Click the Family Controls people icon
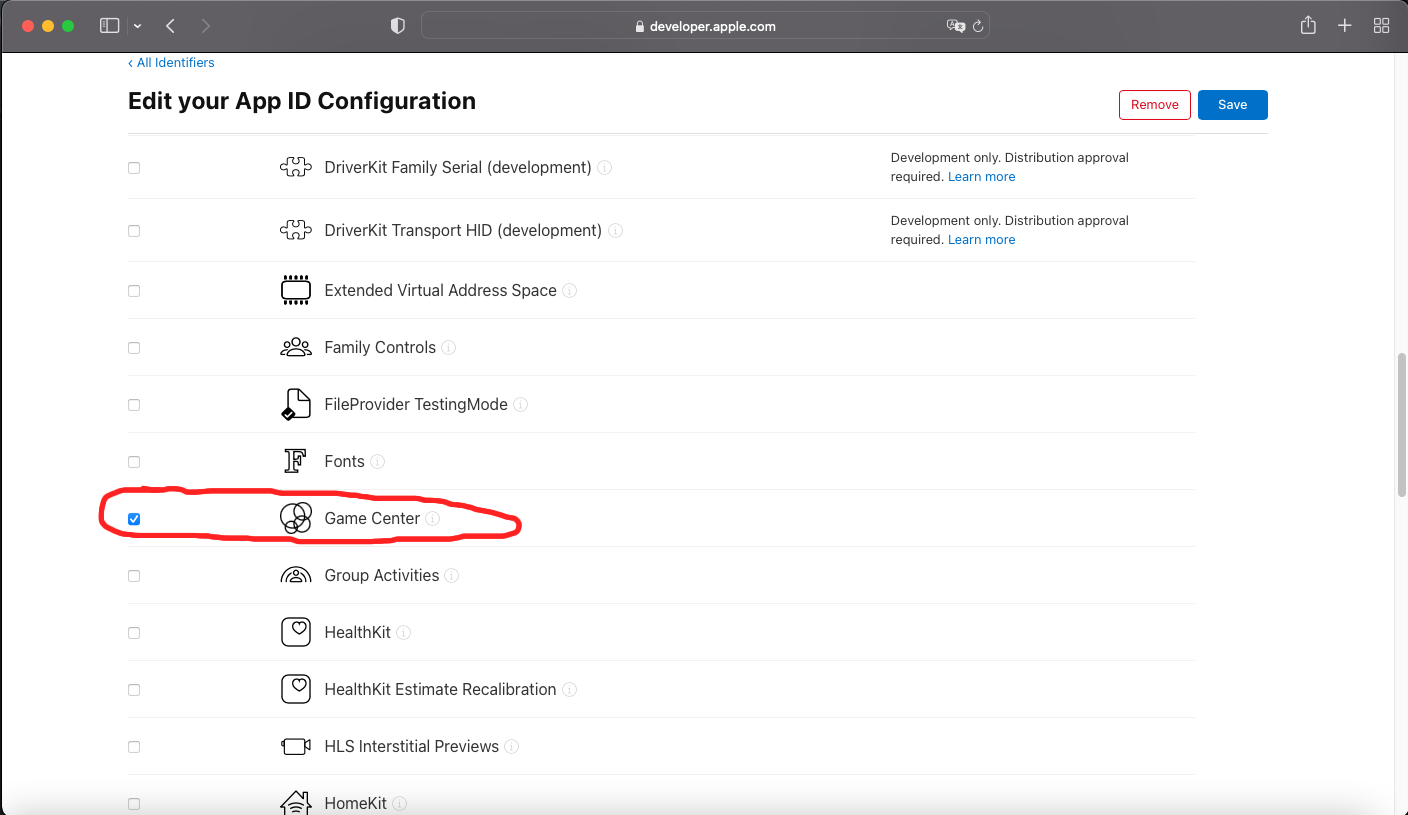 (296, 346)
